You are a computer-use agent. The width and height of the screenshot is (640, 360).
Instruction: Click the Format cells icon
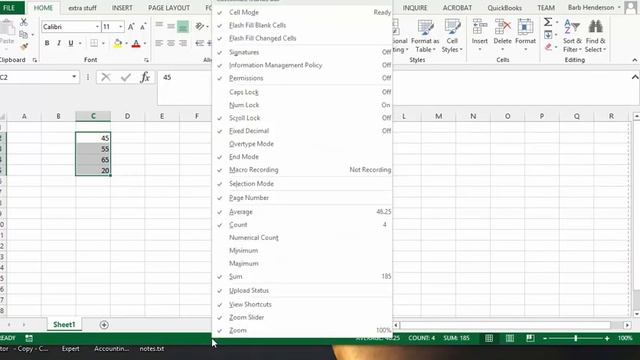[525, 27]
